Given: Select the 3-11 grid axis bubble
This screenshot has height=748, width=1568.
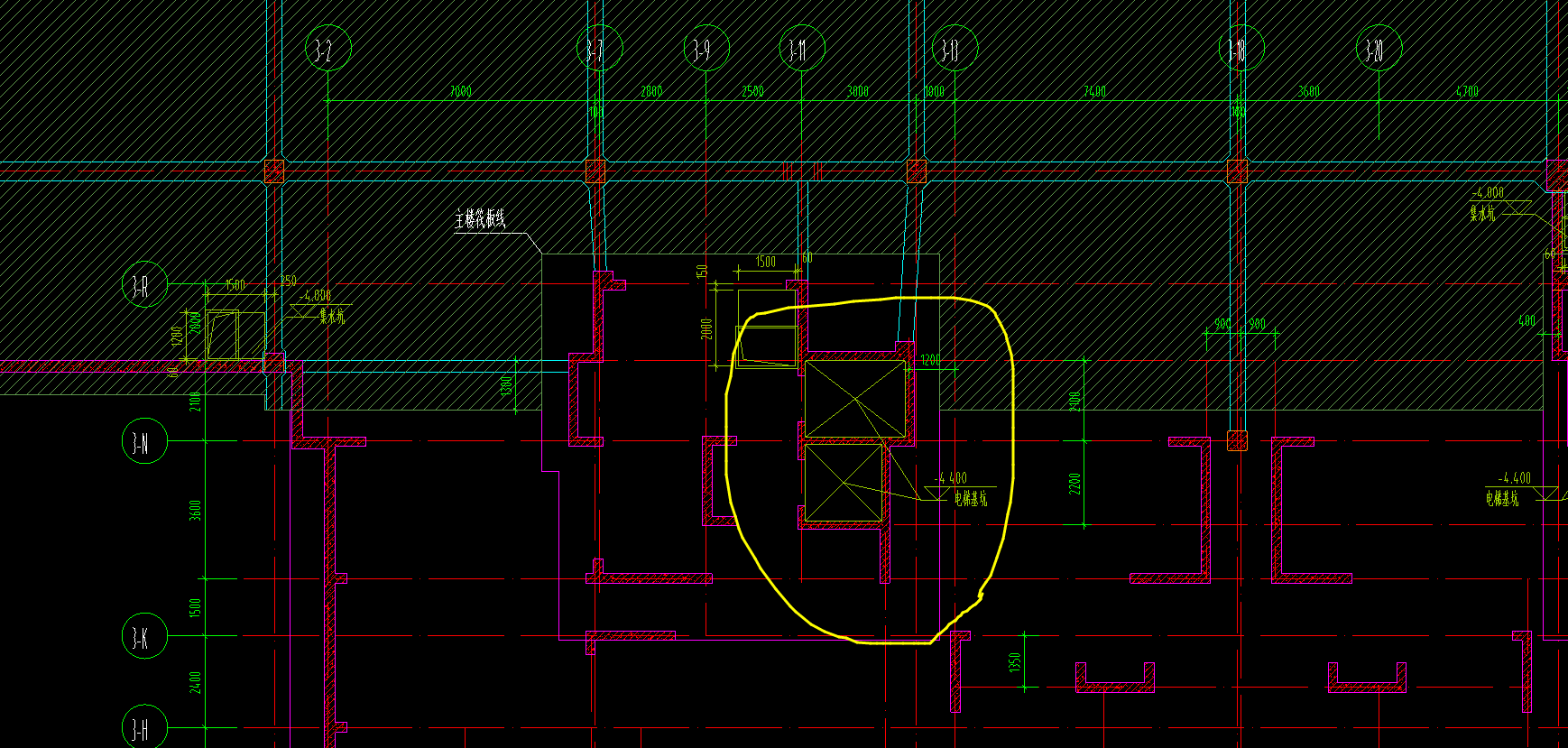Looking at the screenshot, I should [801, 49].
